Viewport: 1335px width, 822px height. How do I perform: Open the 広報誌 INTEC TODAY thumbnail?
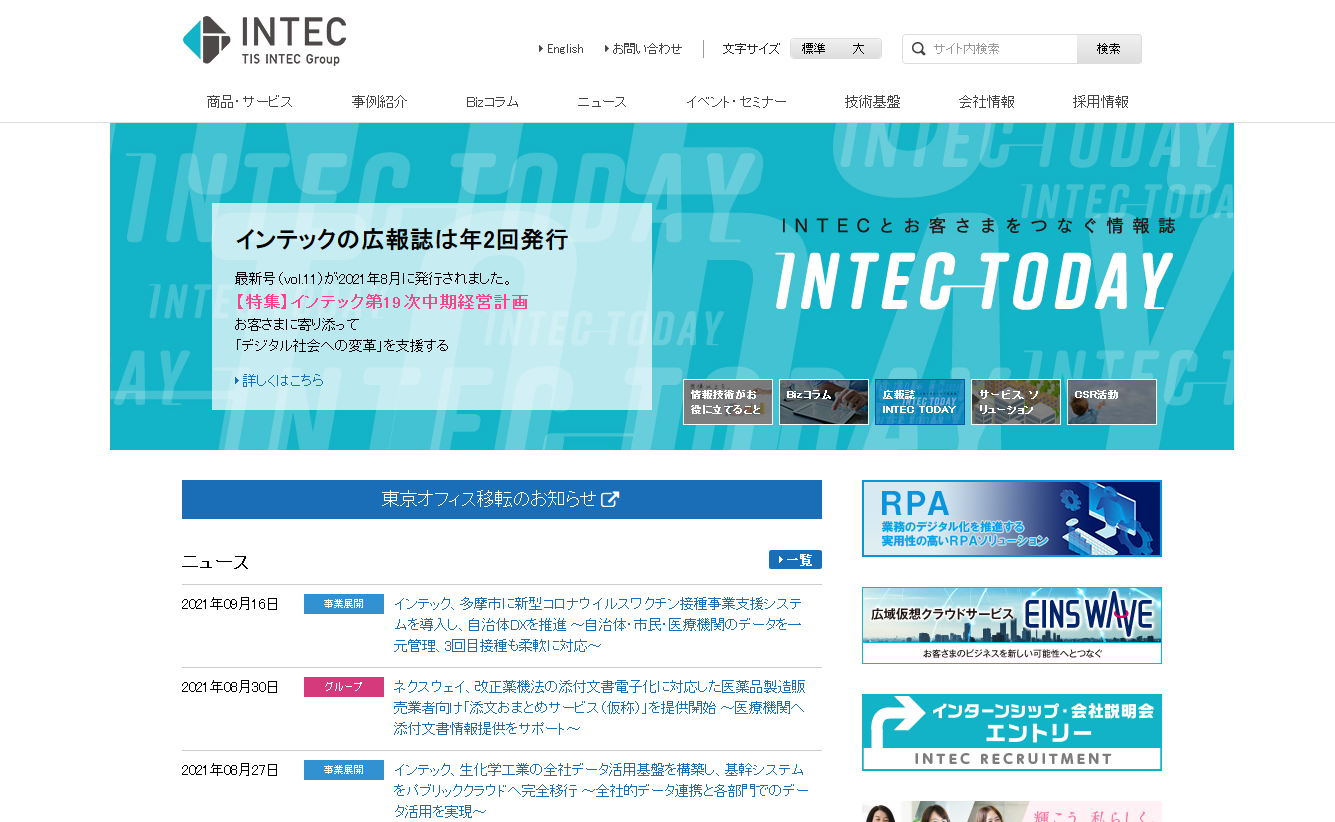click(919, 402)
